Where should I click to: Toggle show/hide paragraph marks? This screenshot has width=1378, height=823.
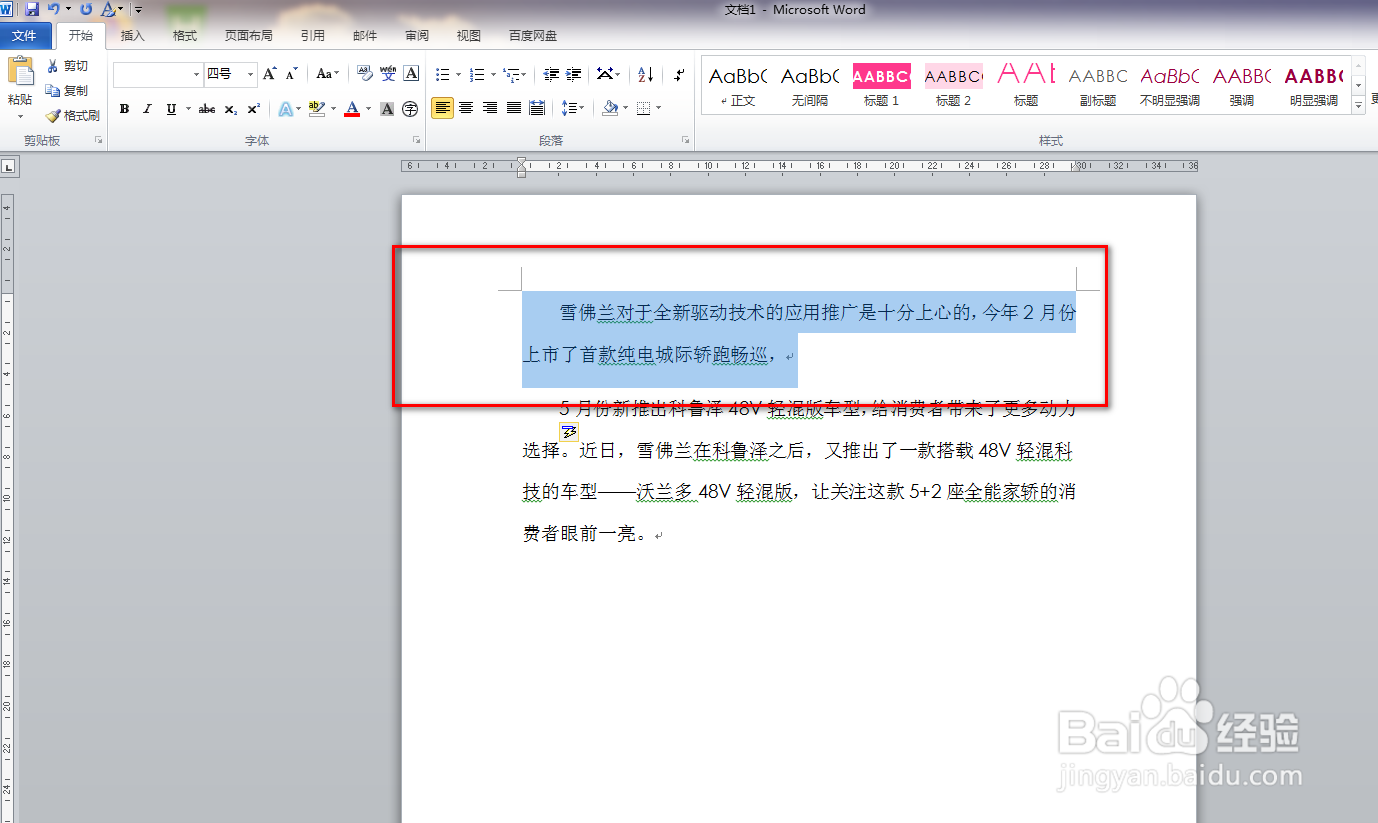680,74
